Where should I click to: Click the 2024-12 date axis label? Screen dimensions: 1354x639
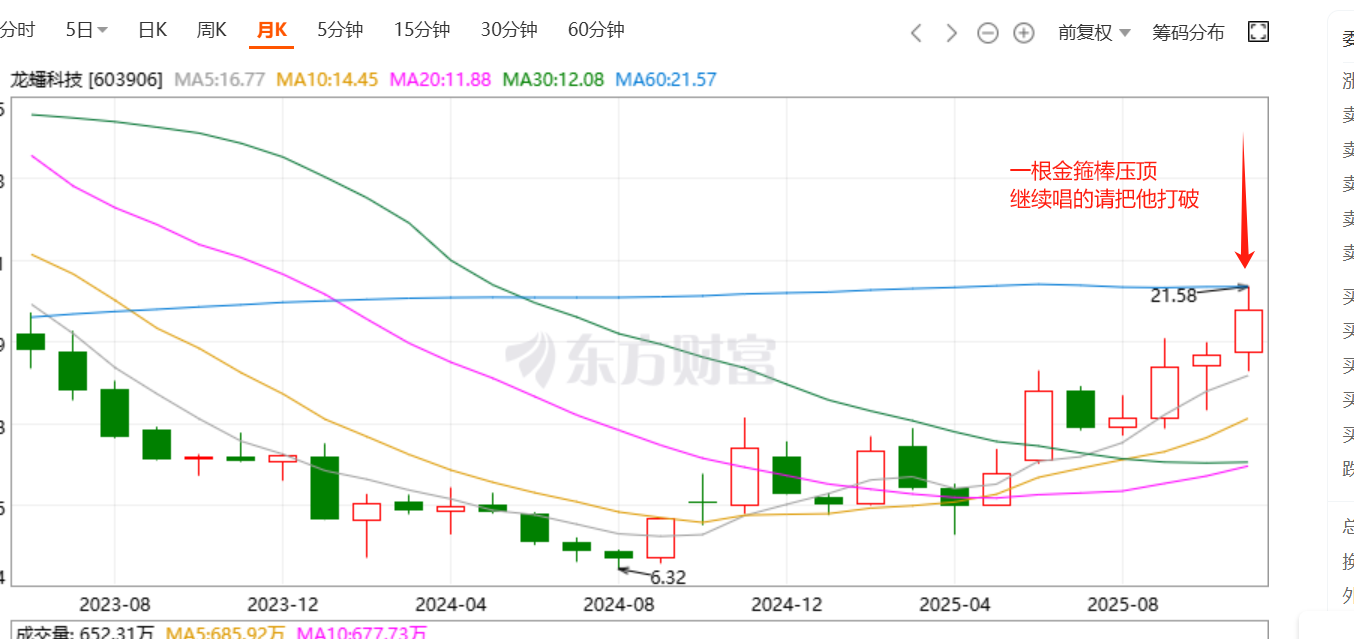(787, 605)
